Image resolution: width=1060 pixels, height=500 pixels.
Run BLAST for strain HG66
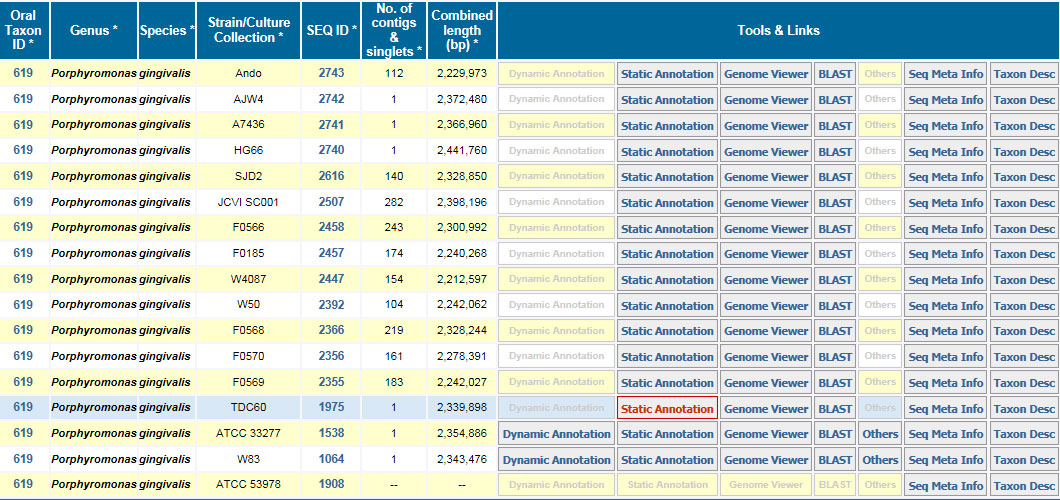pos(835,151)
